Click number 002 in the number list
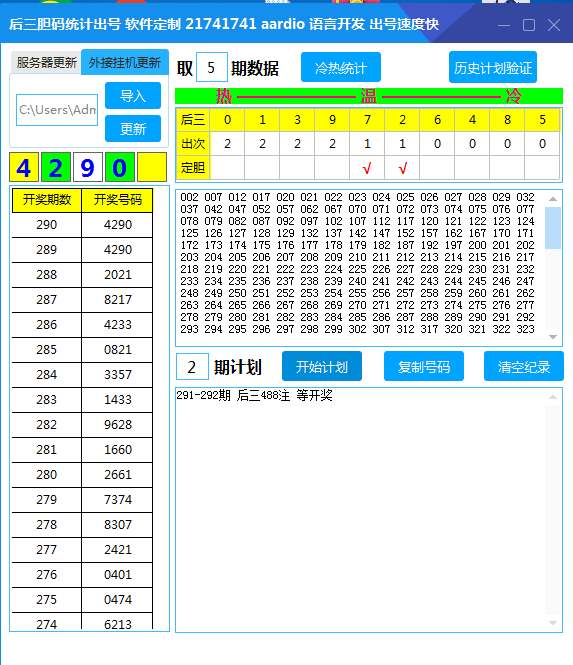The image size is (573, 665). (x=189, y=197)
